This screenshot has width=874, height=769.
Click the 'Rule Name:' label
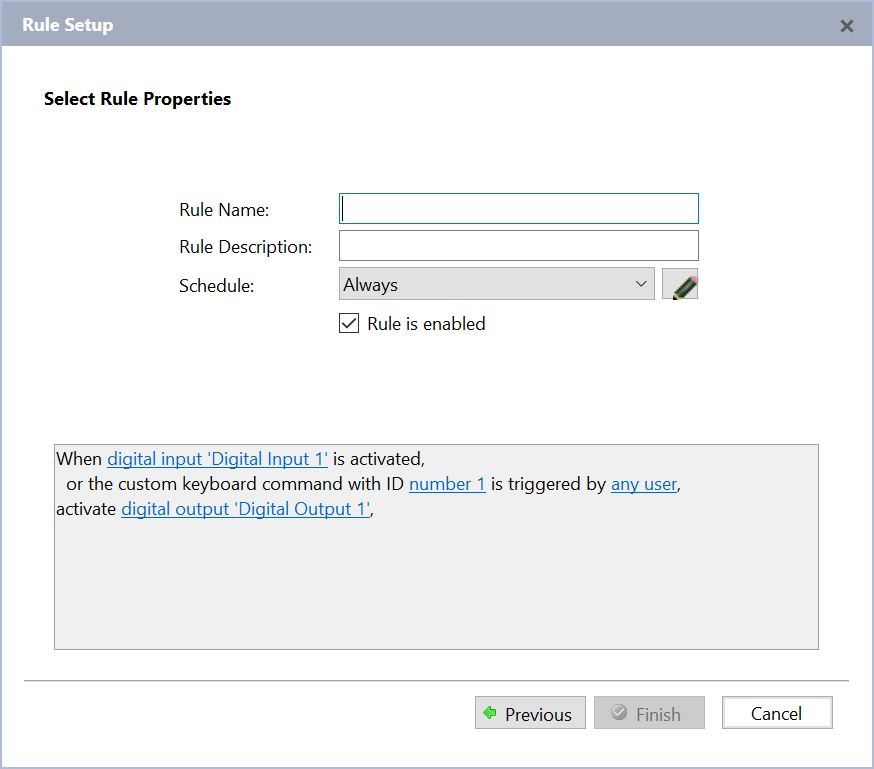point(225,209)
